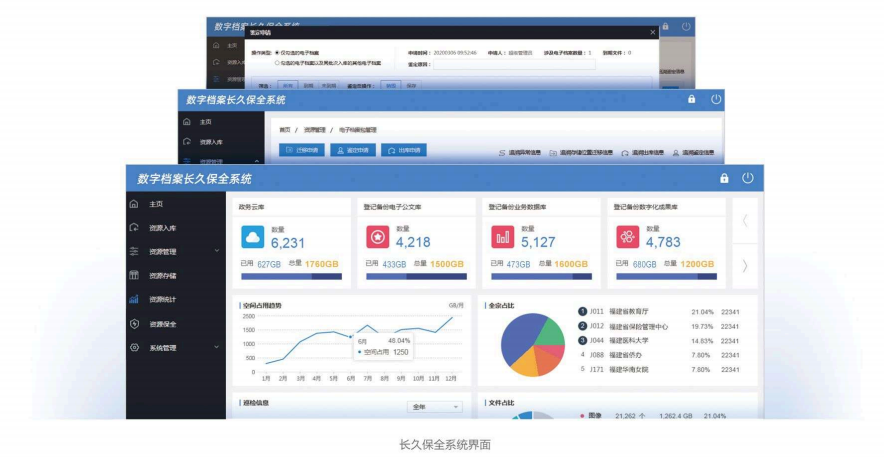Open 资源入库 in the front dashboard sidebar
Image resolution: width=884 pixels, height=460 pixels.
point(161,228)
